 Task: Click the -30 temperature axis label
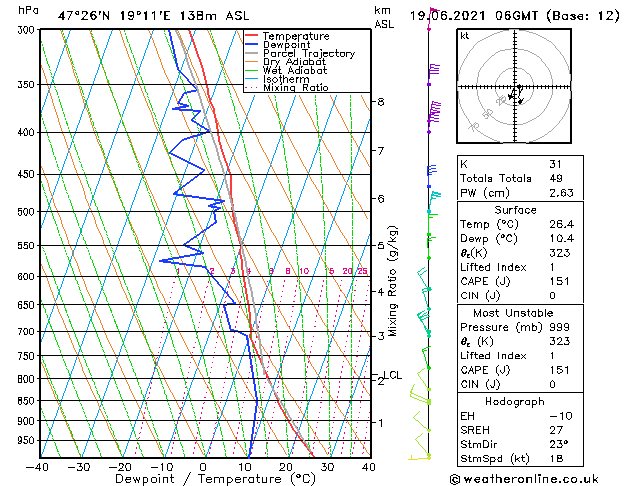78,467
